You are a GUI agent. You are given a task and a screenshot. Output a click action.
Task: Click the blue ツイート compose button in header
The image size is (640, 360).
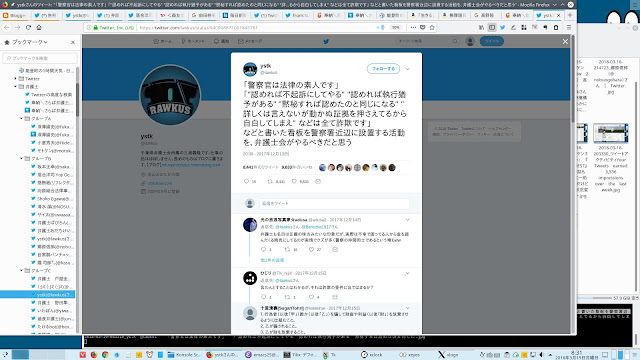pyautogui.click(x=492, y=41)
